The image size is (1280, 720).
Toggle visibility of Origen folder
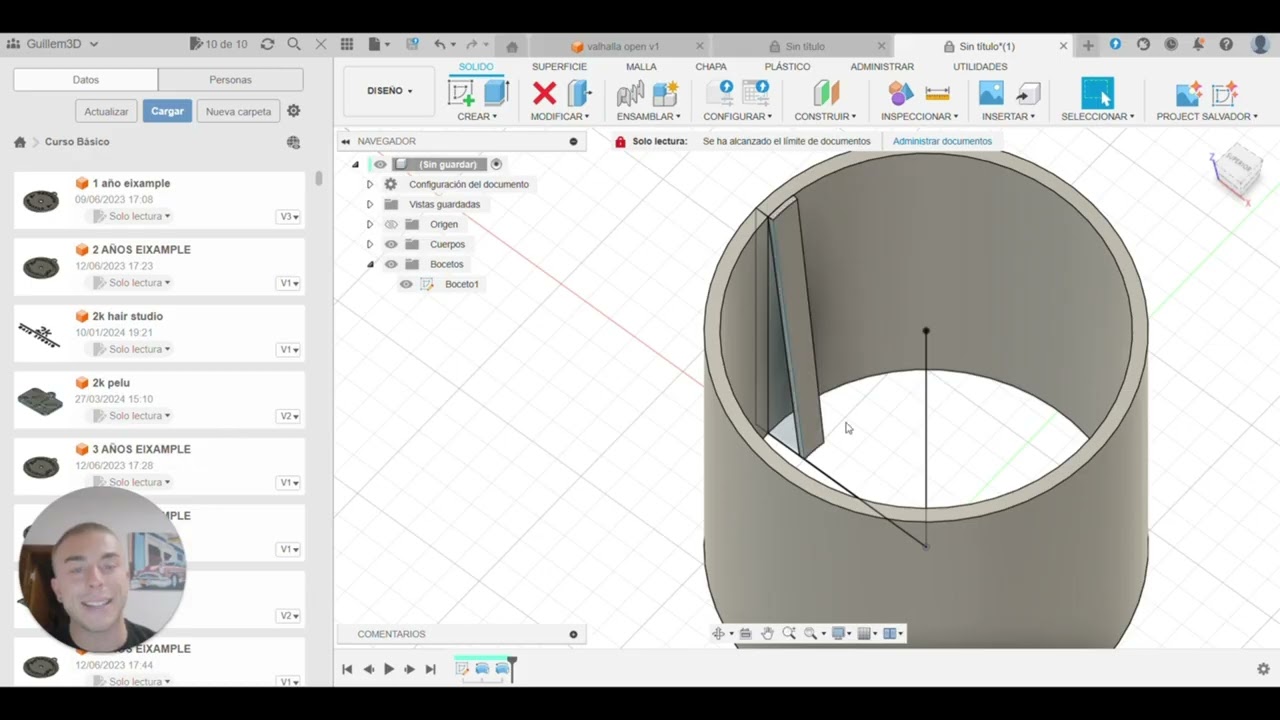pyautogui.click(x=391, y=224)
